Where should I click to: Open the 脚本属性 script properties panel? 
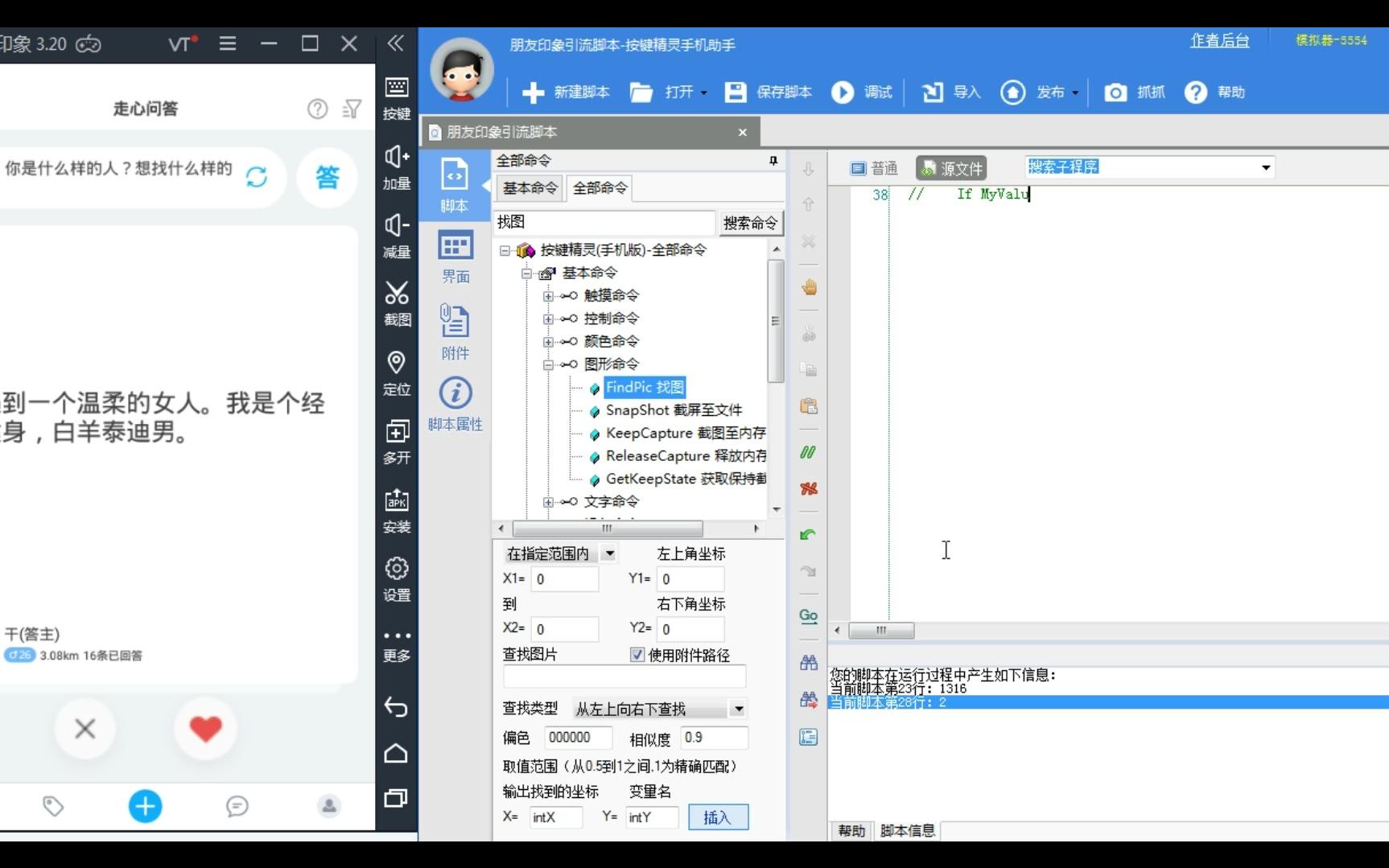click(x=455, y=405)
